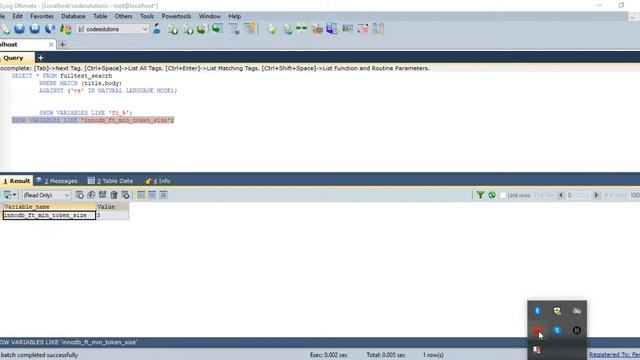
Task: Select the value cell containing 3
Action: coord(113,215)
